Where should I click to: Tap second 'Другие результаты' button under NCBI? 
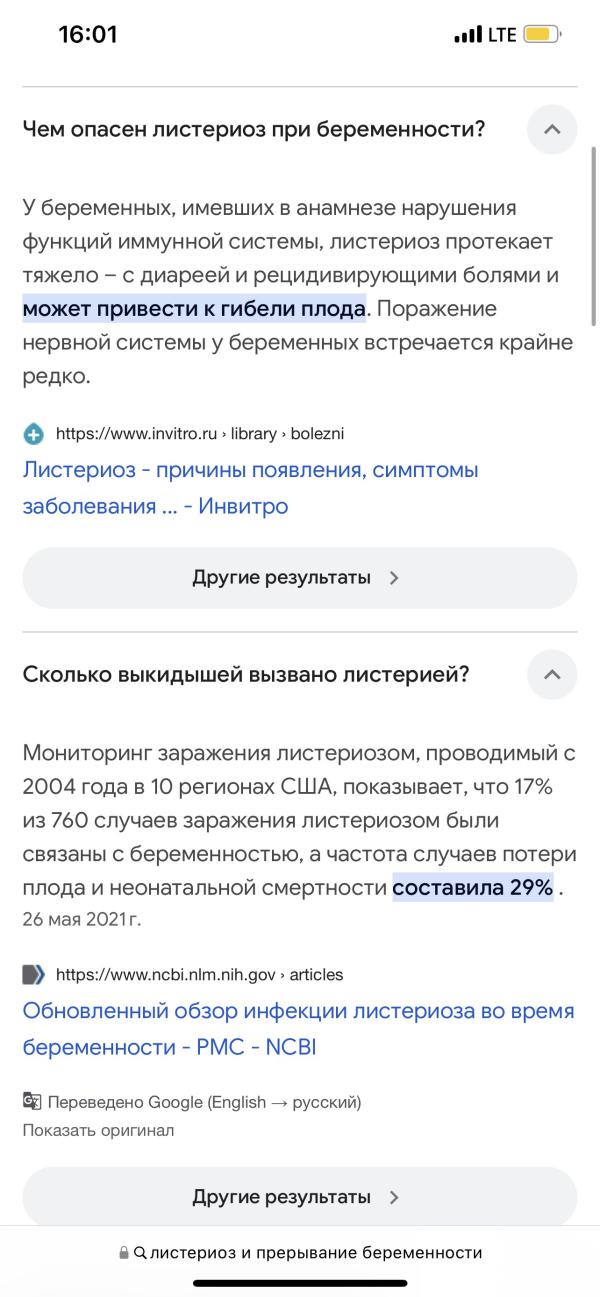click(300, 1197)
